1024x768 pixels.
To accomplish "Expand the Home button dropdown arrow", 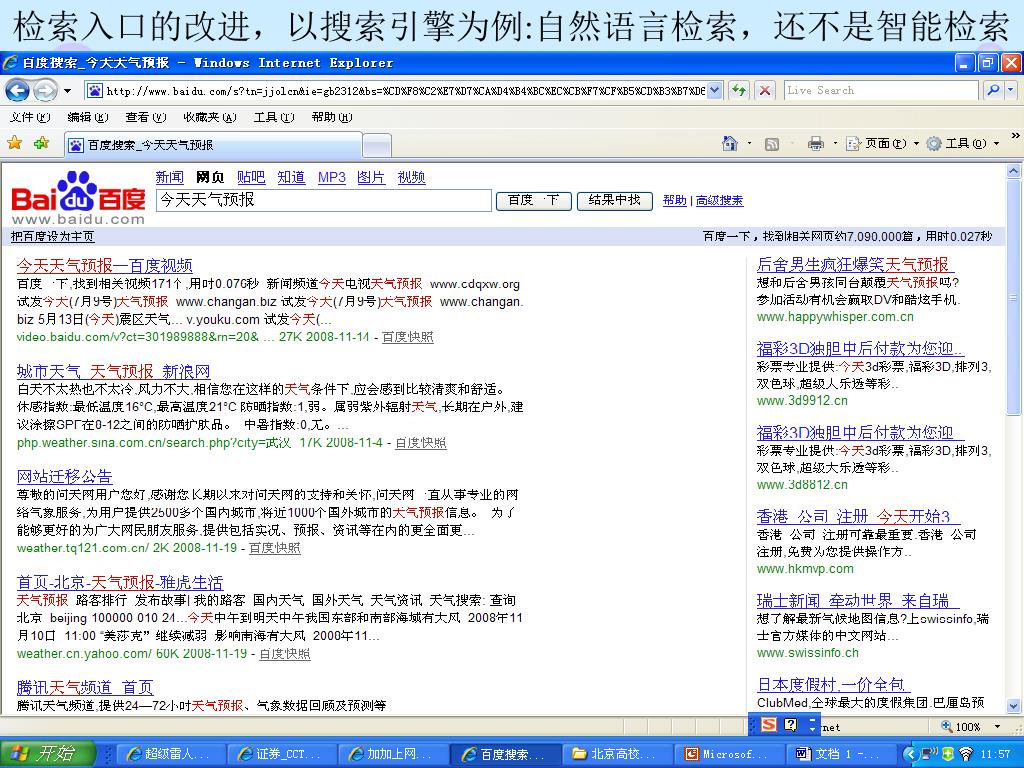I will click(x=749, y=143).
